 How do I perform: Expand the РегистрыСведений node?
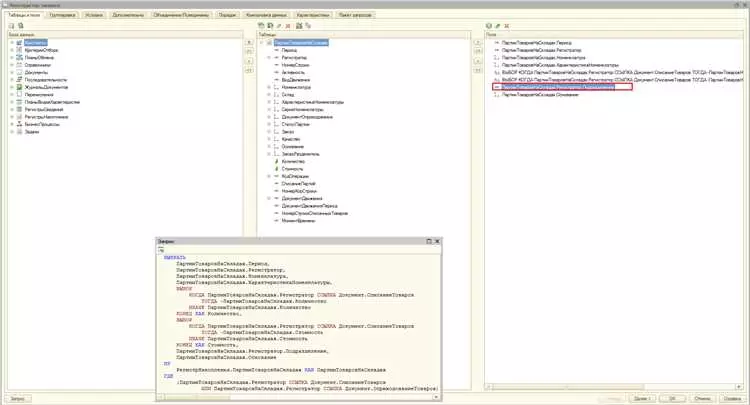point(12,109)
